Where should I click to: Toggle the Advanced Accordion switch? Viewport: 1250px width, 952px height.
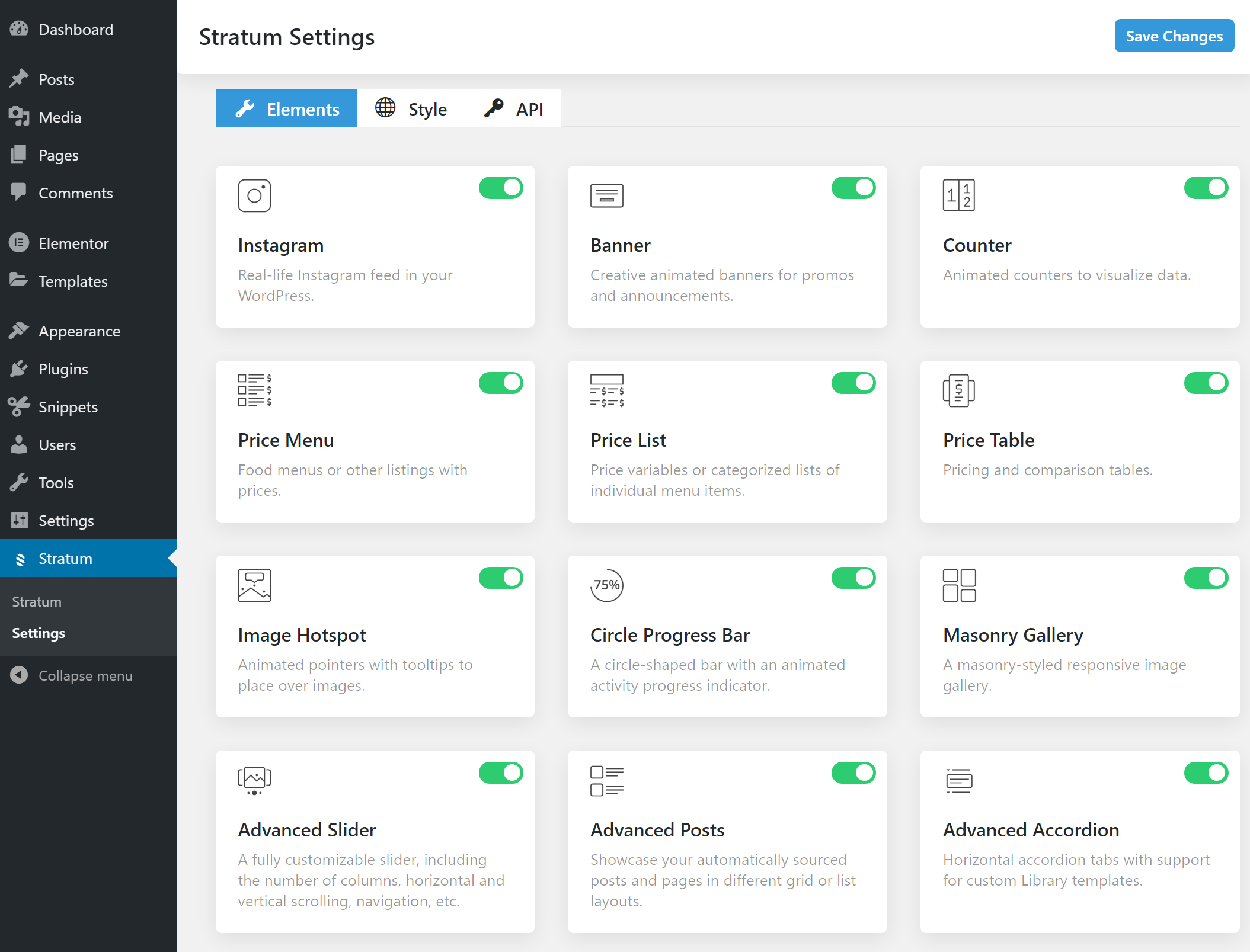tap(1206, 773)
